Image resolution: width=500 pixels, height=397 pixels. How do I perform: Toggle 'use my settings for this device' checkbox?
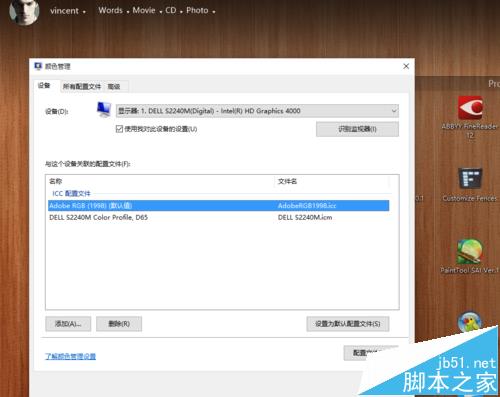coord(119,129)
